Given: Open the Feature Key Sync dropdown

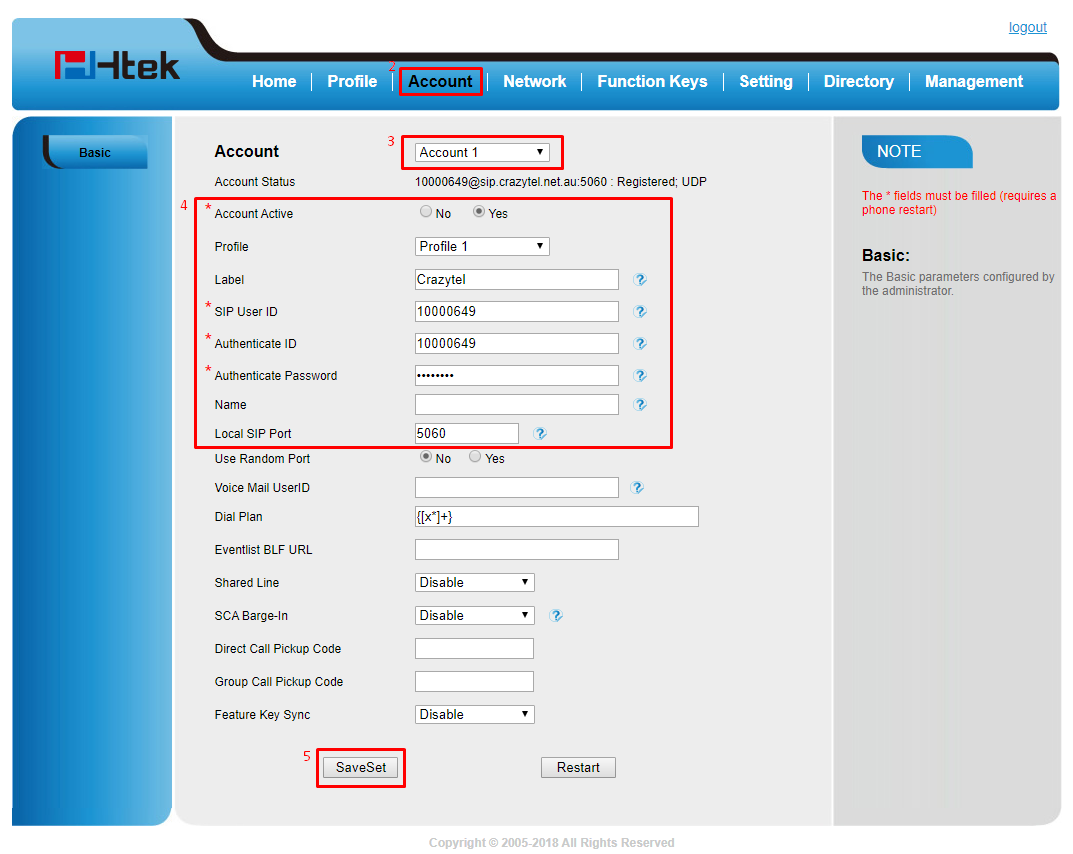Looking at the screenshot, I should [x=474, y=714].
